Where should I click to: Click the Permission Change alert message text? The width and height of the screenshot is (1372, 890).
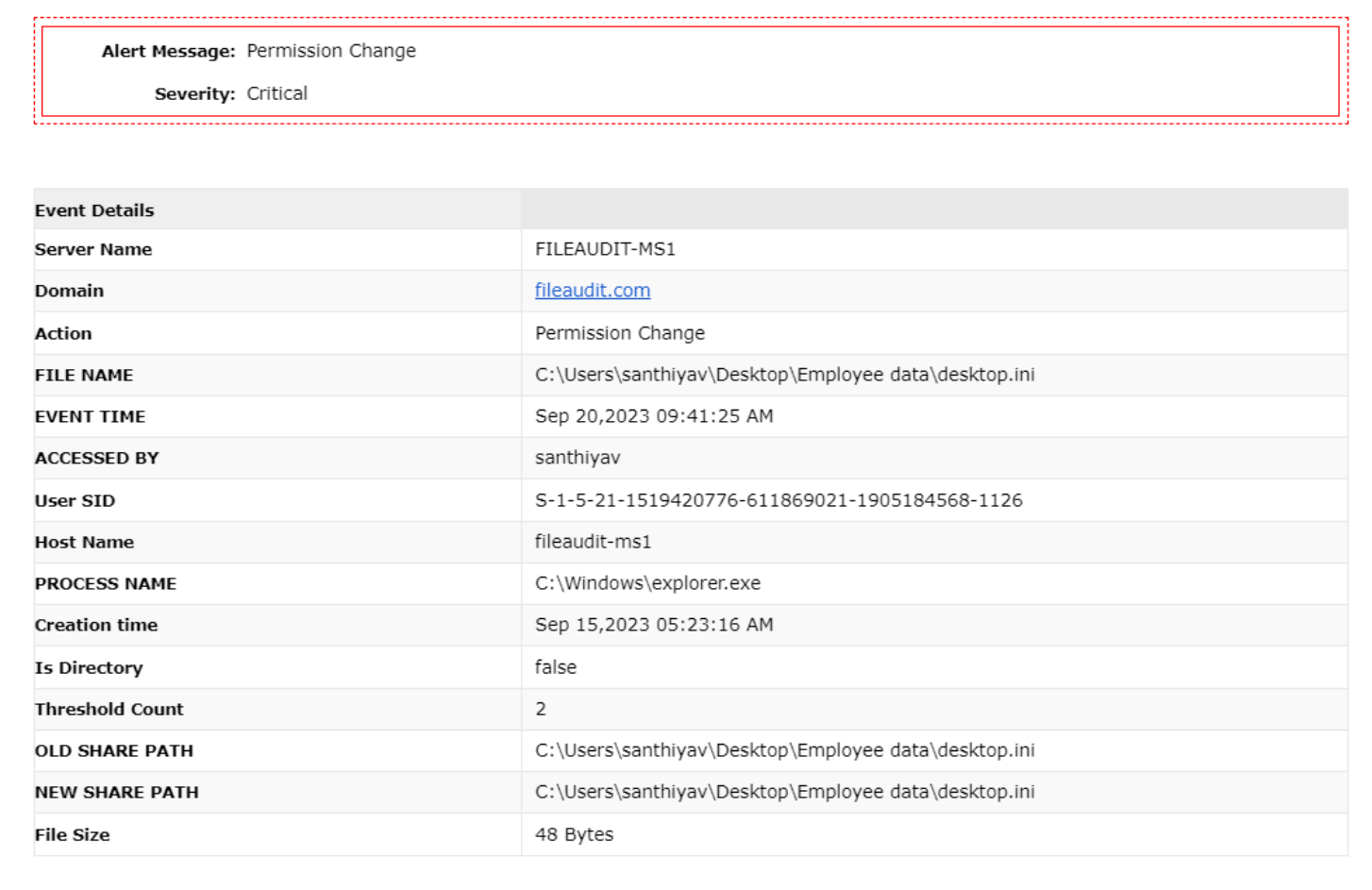(330, 51)
